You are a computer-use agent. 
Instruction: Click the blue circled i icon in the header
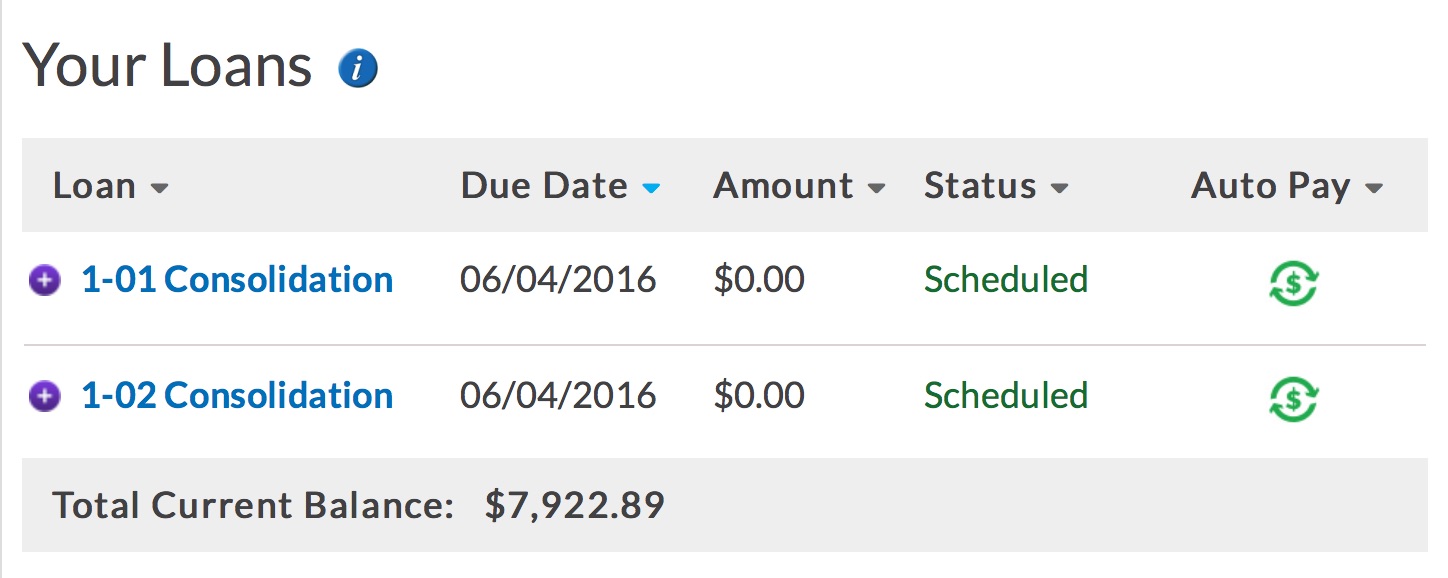coord(357,67)
